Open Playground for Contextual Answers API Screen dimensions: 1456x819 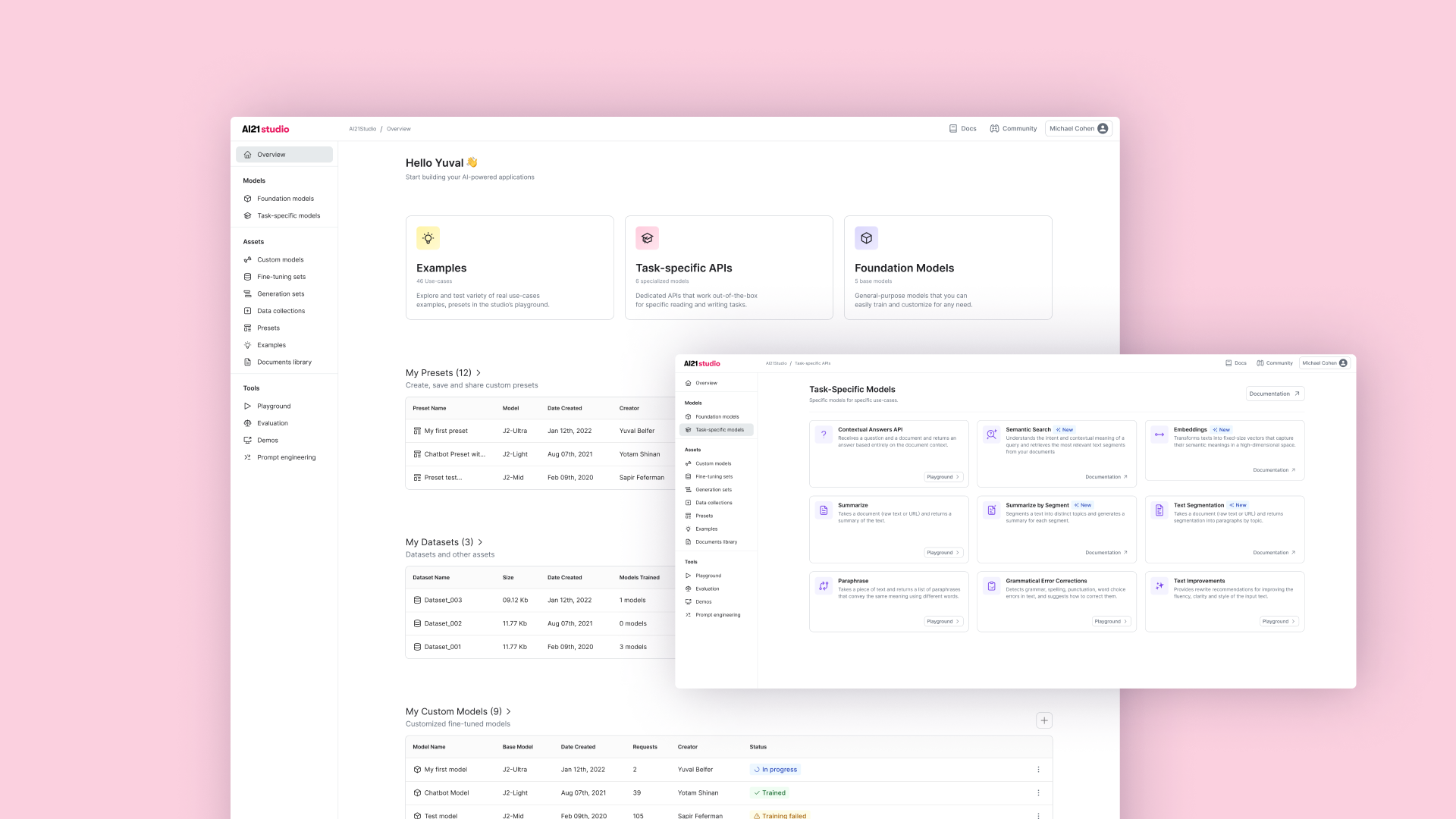coord(943,477)
